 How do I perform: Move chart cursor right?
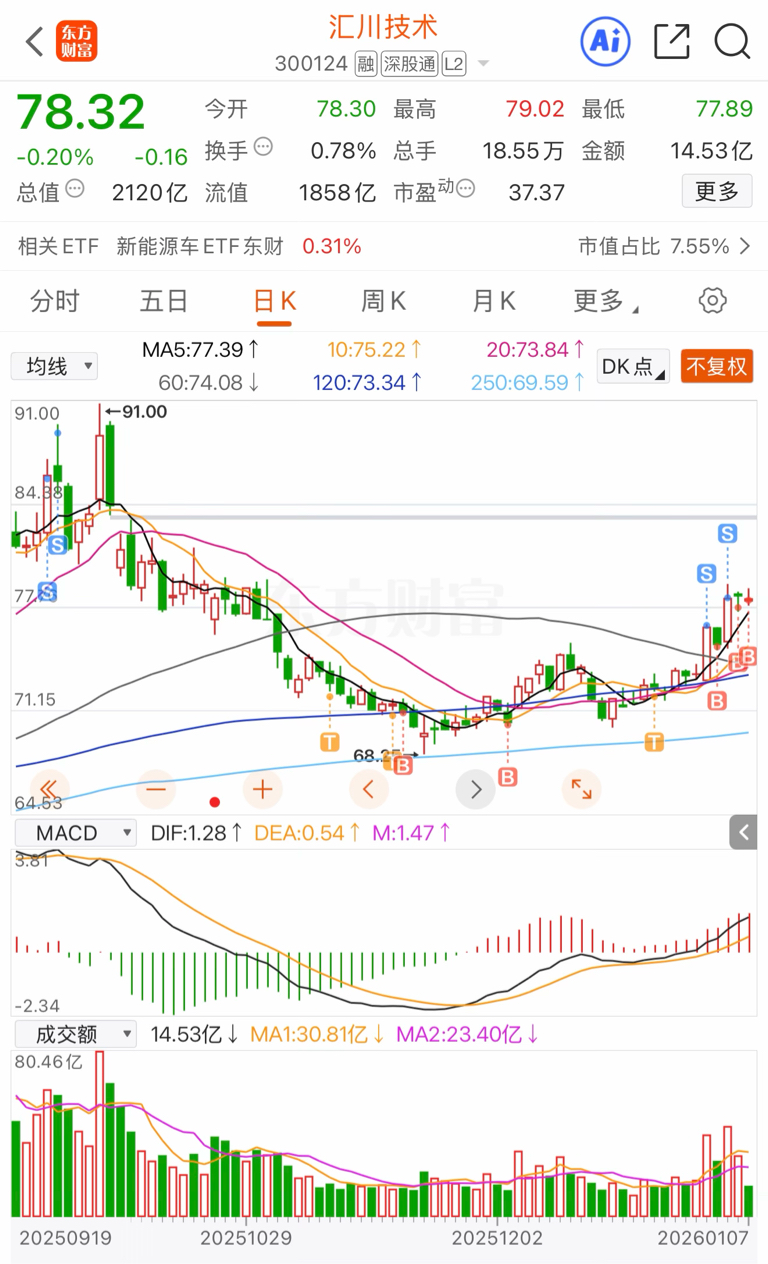point(475,789)
